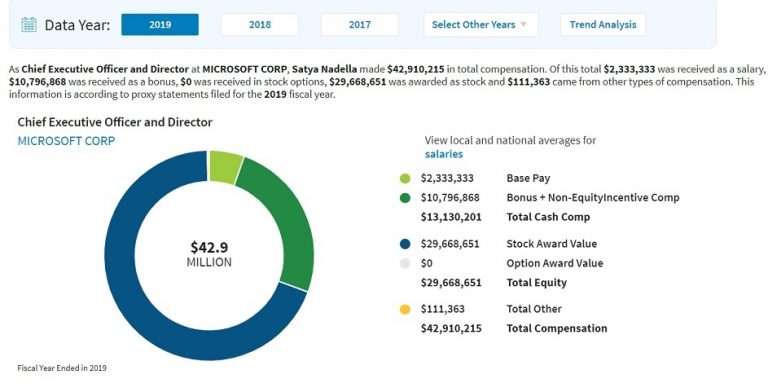
Task: Click the Fiscal Year Ended in 2019 note
Action: pyautogui.click(x=62, y=368)
